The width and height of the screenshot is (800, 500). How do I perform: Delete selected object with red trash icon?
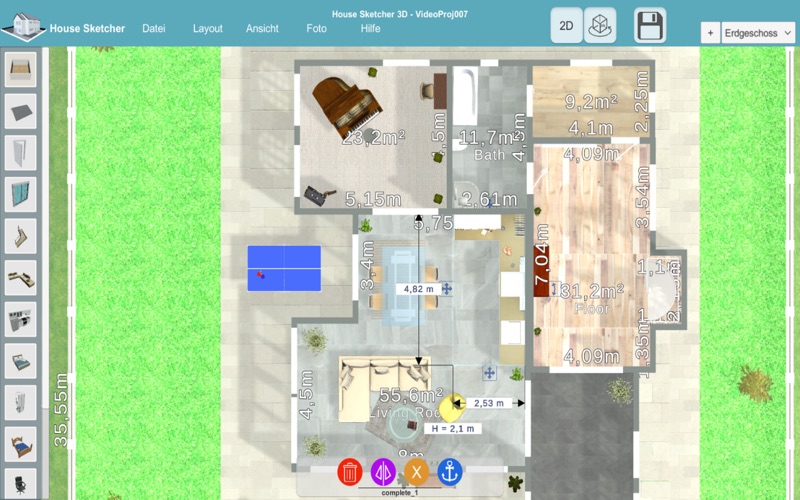pos(349,472)
